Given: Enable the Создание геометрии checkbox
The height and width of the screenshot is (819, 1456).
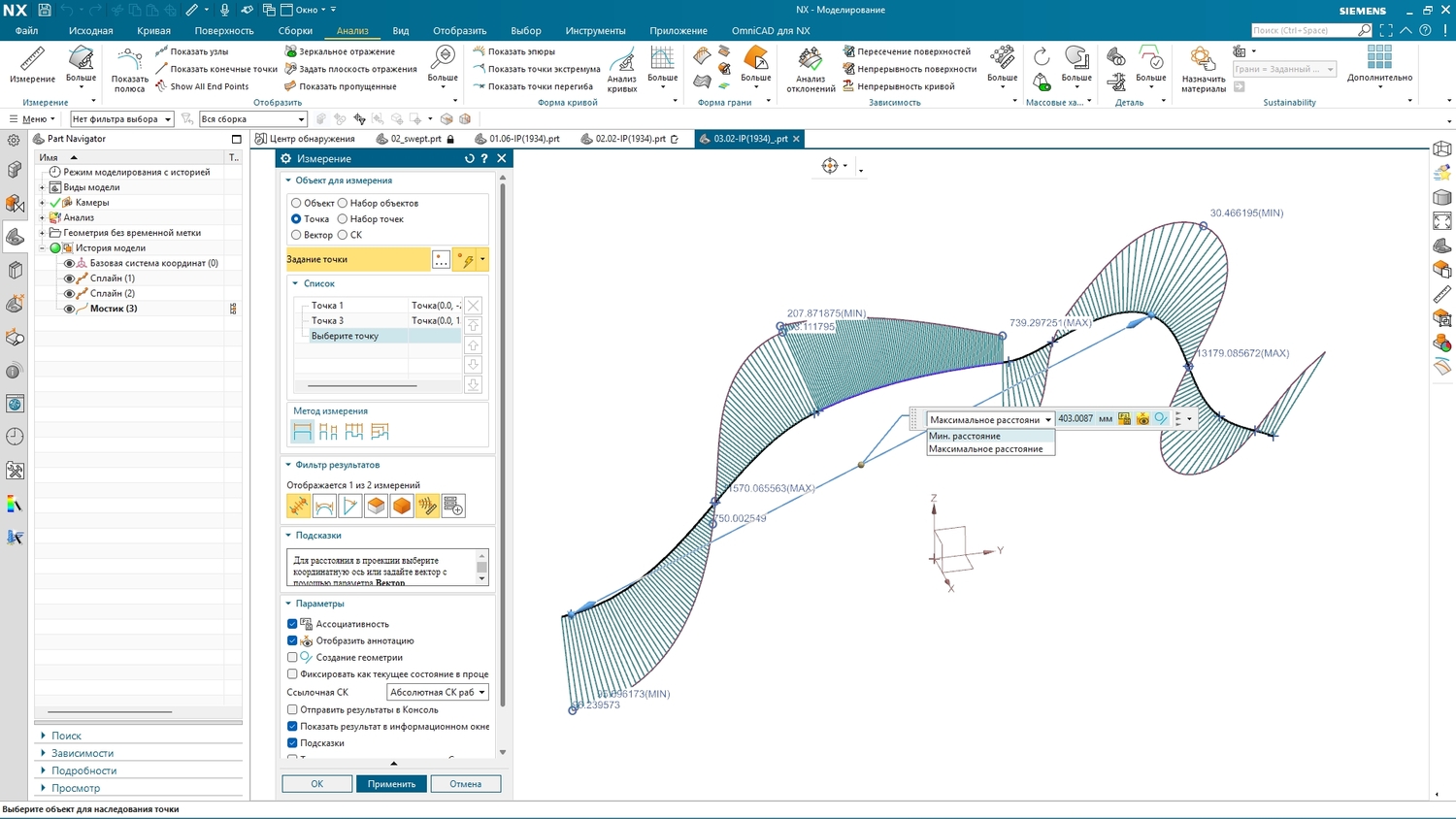Looking at the screenshot, I should (x=292, y=657).
